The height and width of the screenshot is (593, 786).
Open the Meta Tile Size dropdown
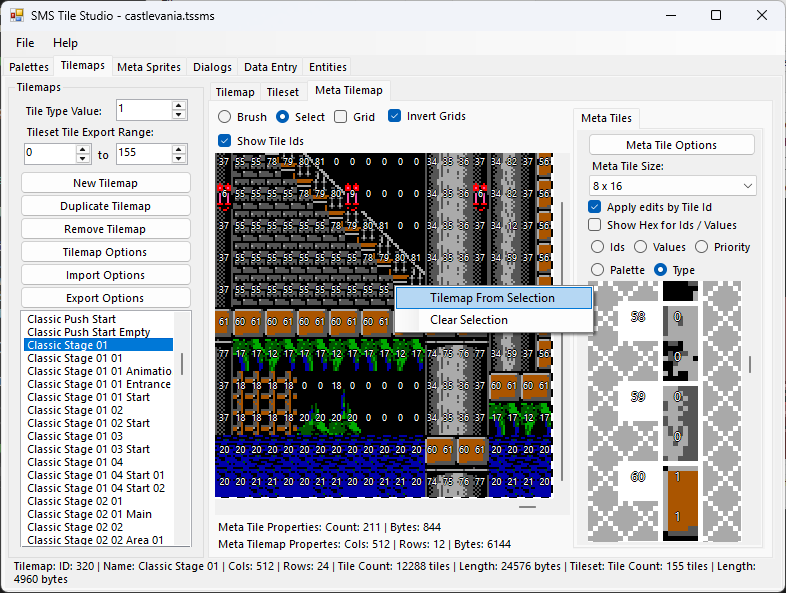tap(672, 186)
